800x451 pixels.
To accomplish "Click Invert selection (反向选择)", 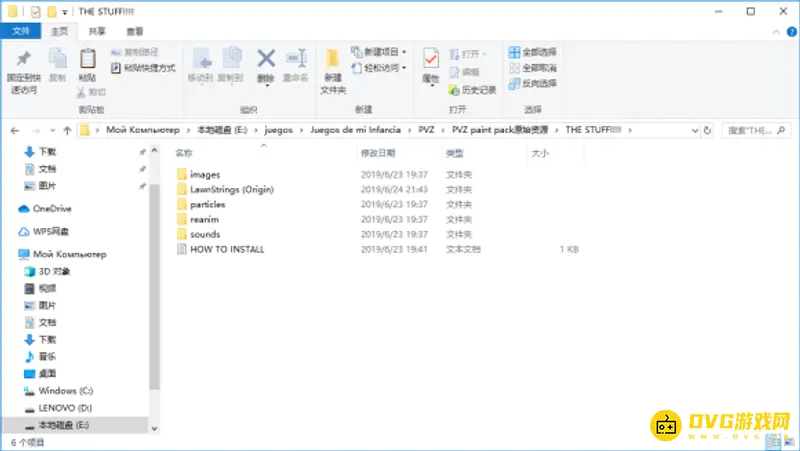I will pyautogui.click(x=532, y=83).
